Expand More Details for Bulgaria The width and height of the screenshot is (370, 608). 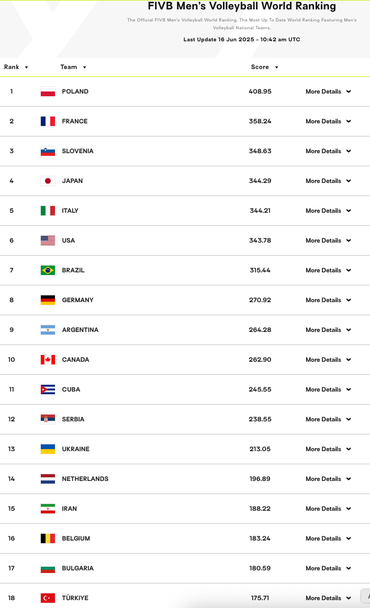coord(328,568)
